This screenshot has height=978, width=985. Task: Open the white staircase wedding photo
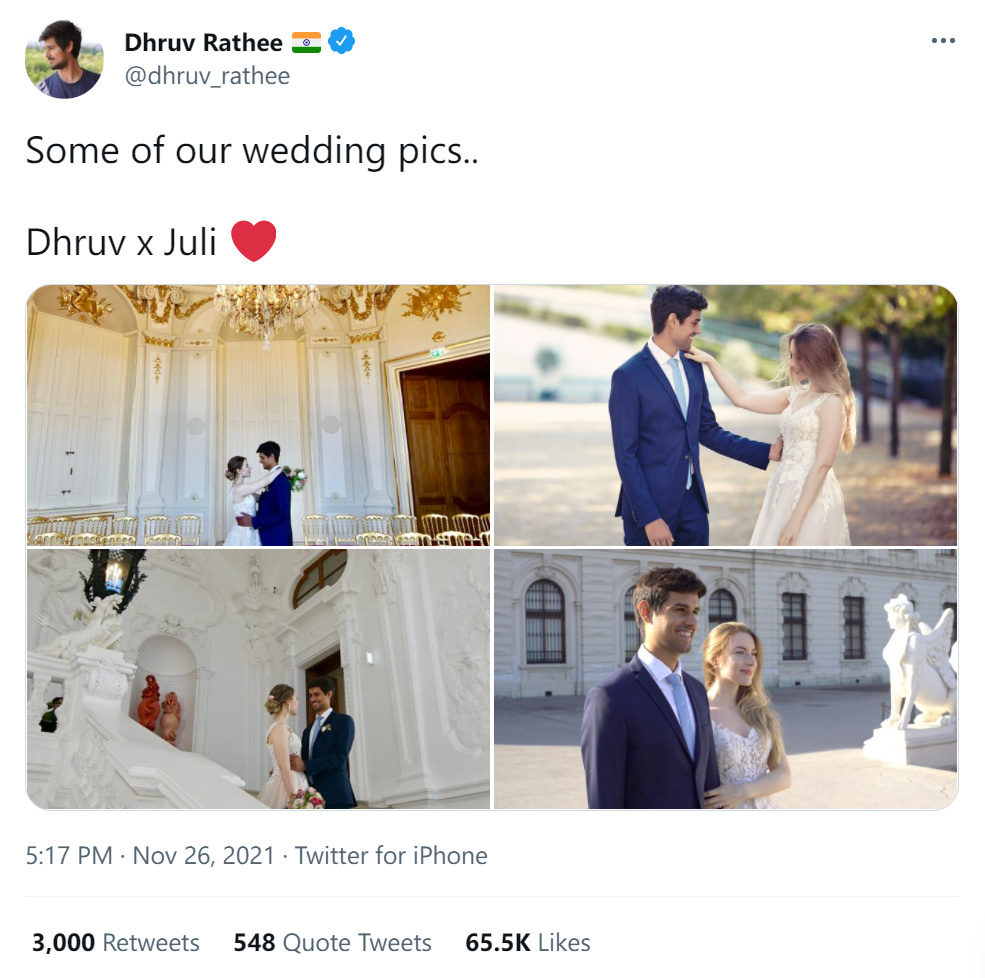[258, 679]
